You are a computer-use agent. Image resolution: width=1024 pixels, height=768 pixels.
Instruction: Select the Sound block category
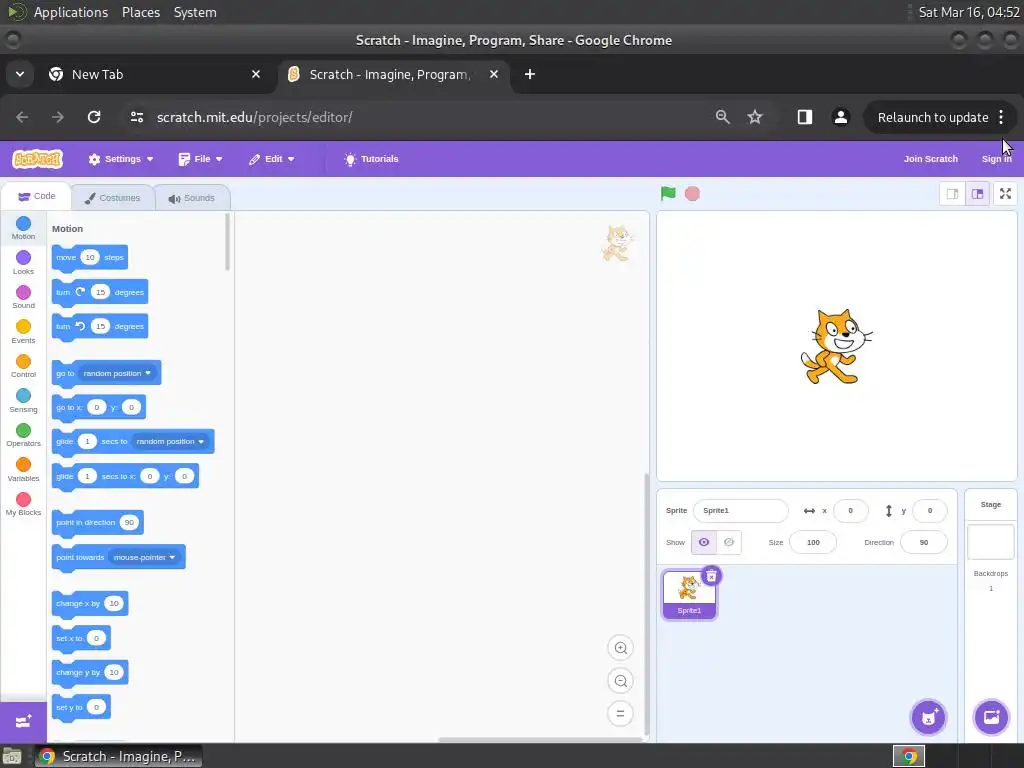click(x=24, y=297)
